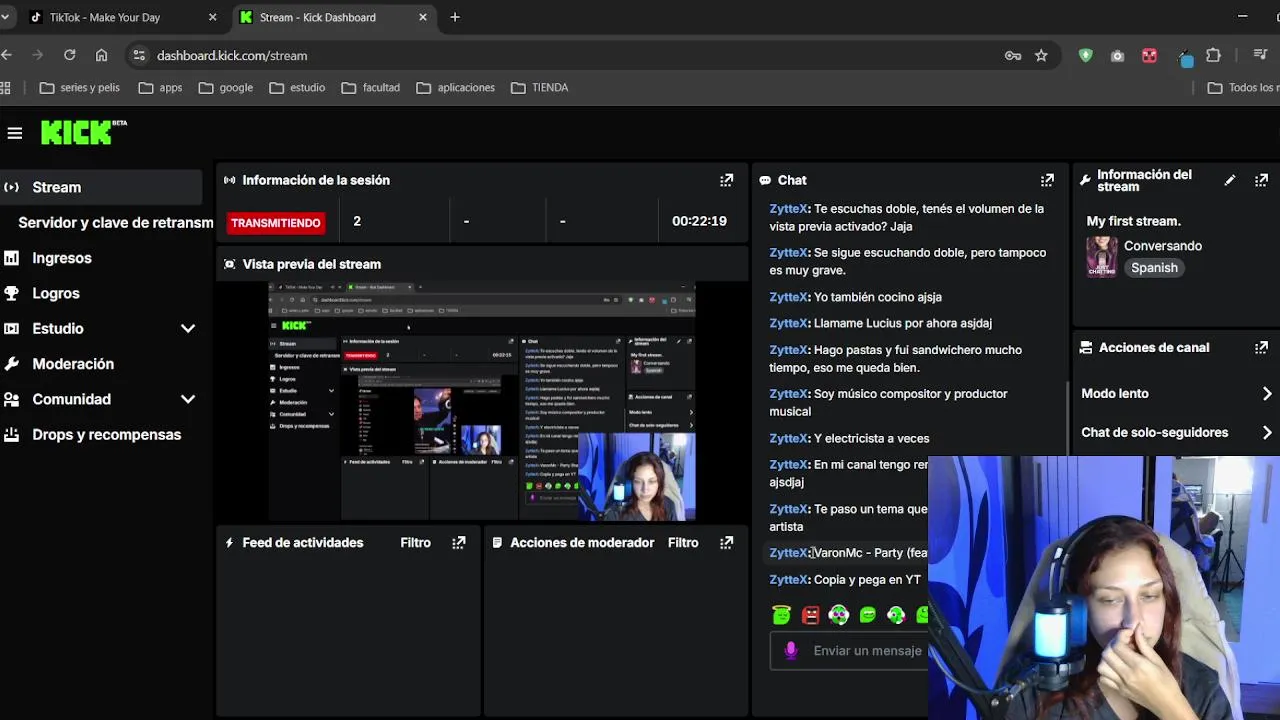This screenshot has height=720, width=1280.
Task: Open the Todos los marcadores folder
Action: (x=1243, y=87)
